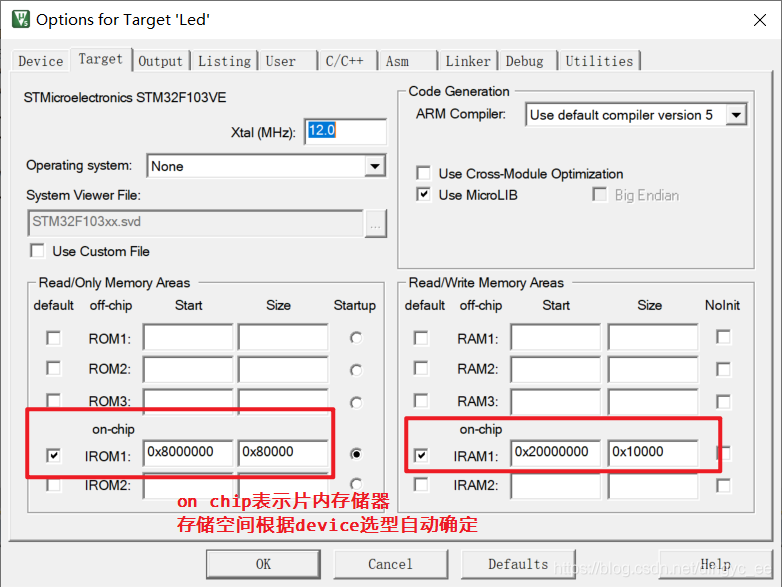Open the C/C++ tab
The width and height of the screenshot is (782, 587).
click(348, 61)
